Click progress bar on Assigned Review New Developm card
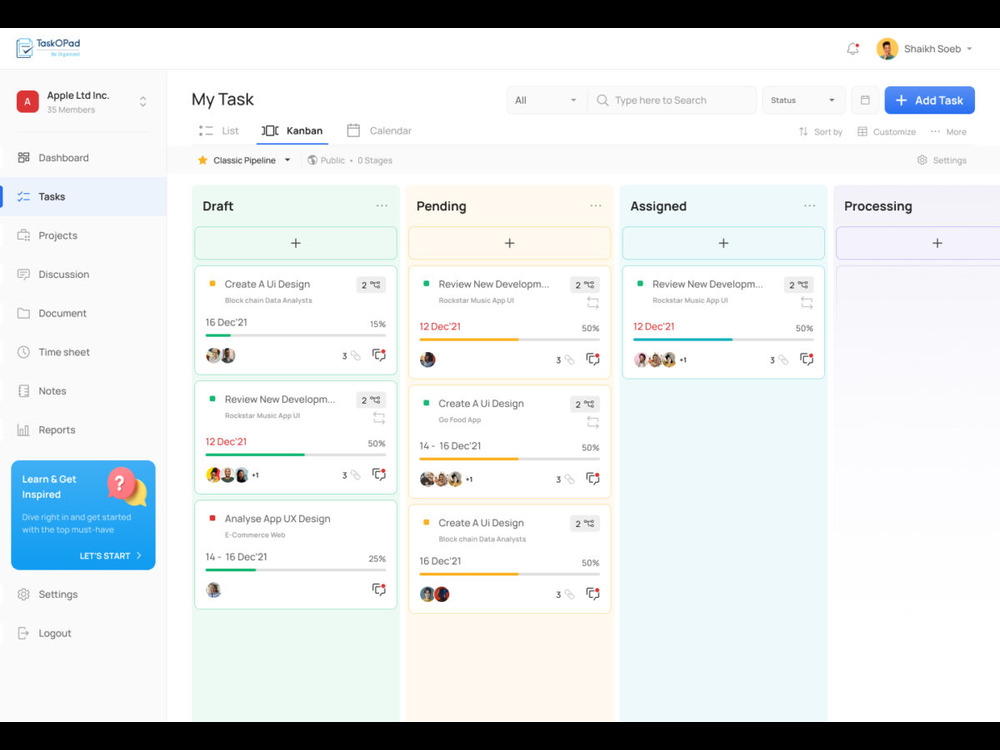The image size is (1000, 750). [x=723, y=340]
